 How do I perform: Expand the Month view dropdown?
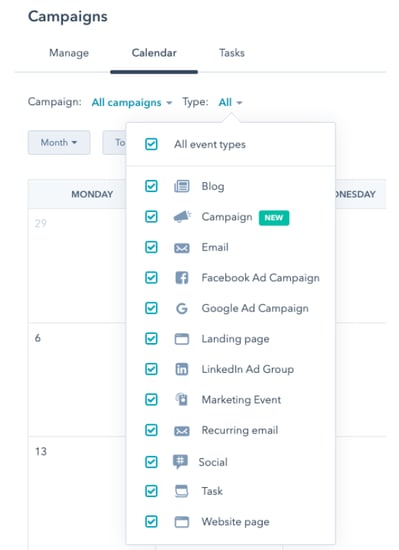click(59, 142)
